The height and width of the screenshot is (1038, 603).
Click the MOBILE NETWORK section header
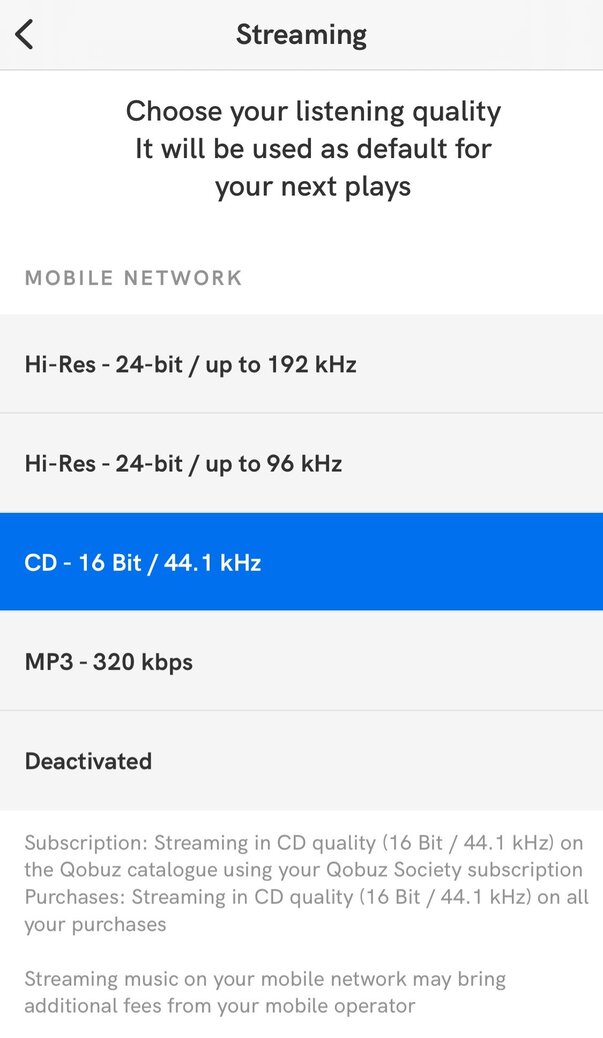click(x=133, y=278)
